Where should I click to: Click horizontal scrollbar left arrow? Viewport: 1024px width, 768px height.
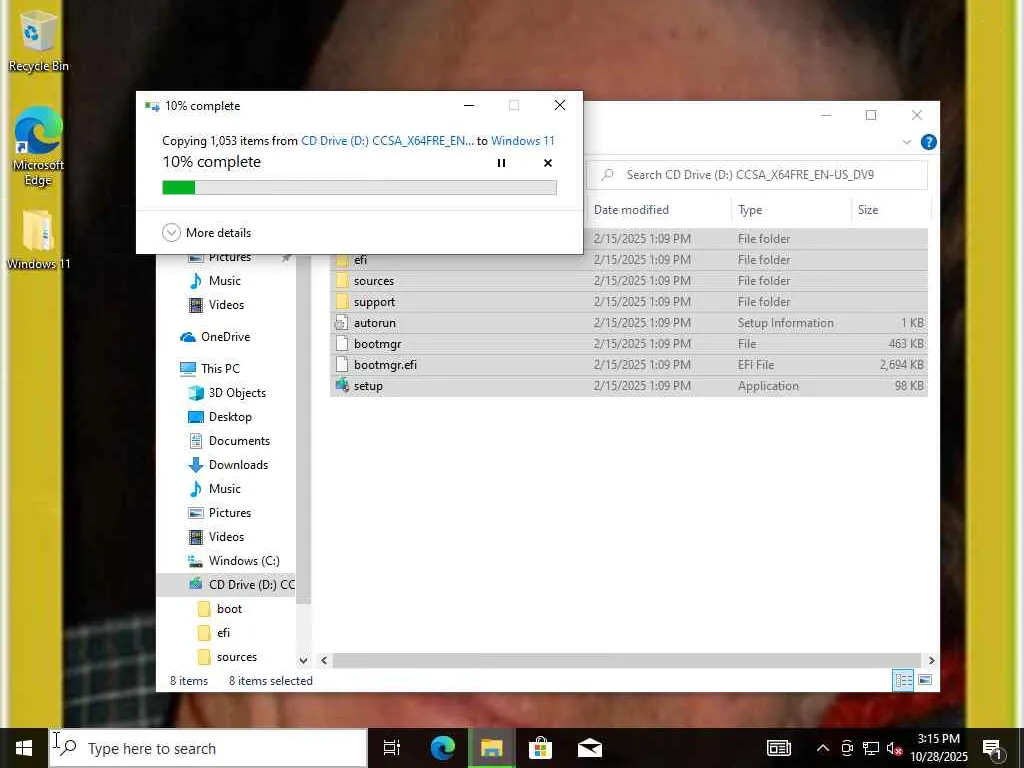[324, 660]
